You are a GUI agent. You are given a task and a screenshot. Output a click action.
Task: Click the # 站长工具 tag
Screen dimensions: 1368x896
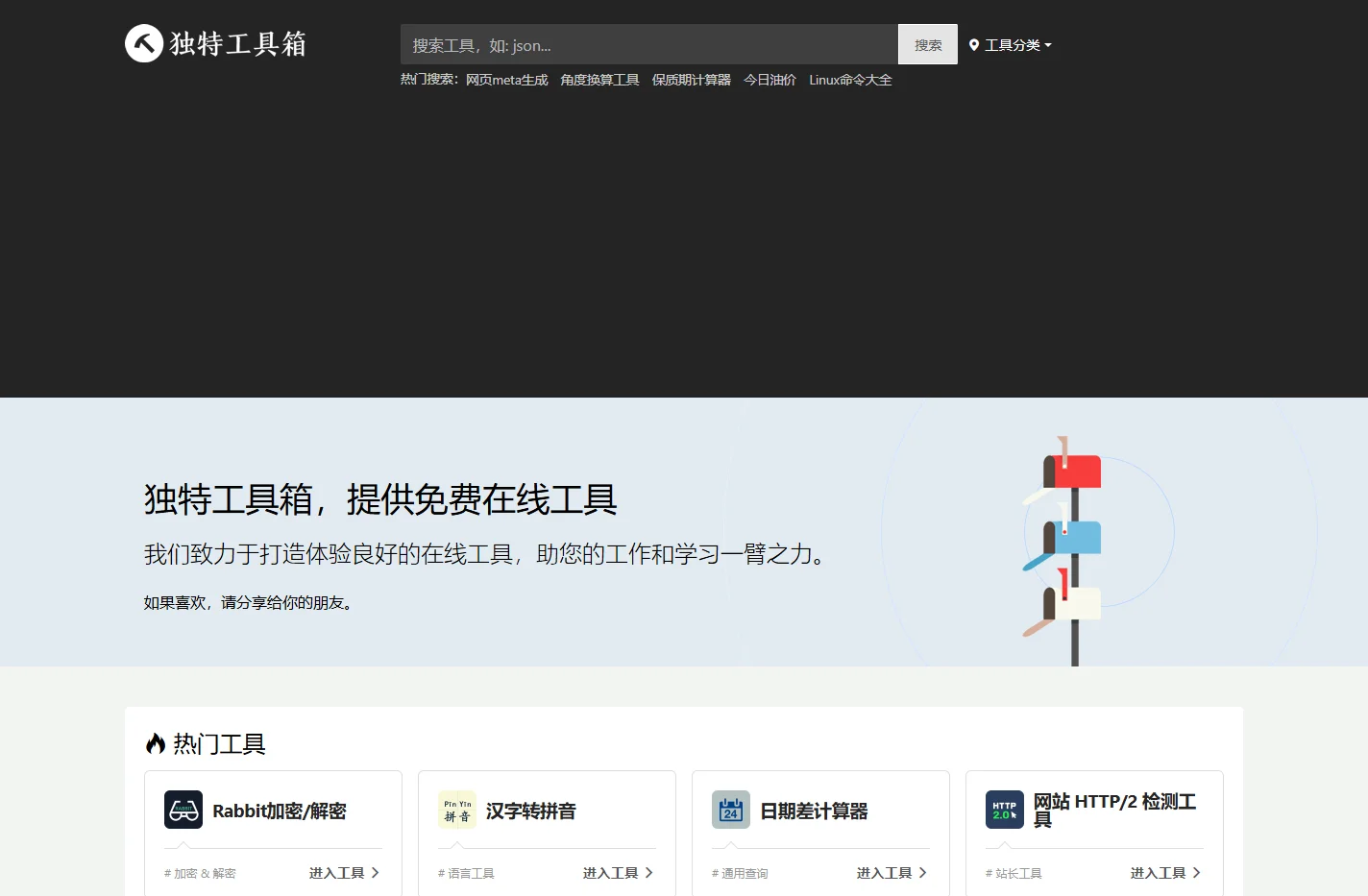pyautogui.click(x=1014, y=873)
